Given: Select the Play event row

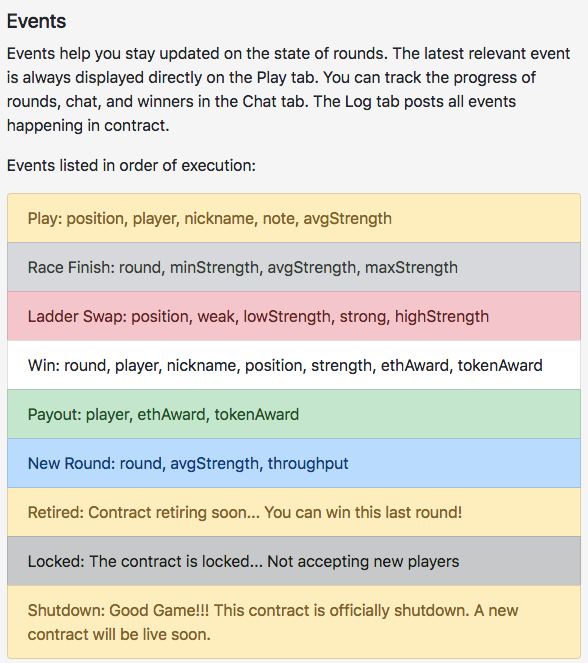Looking at the screenshot, I should 294,218.
